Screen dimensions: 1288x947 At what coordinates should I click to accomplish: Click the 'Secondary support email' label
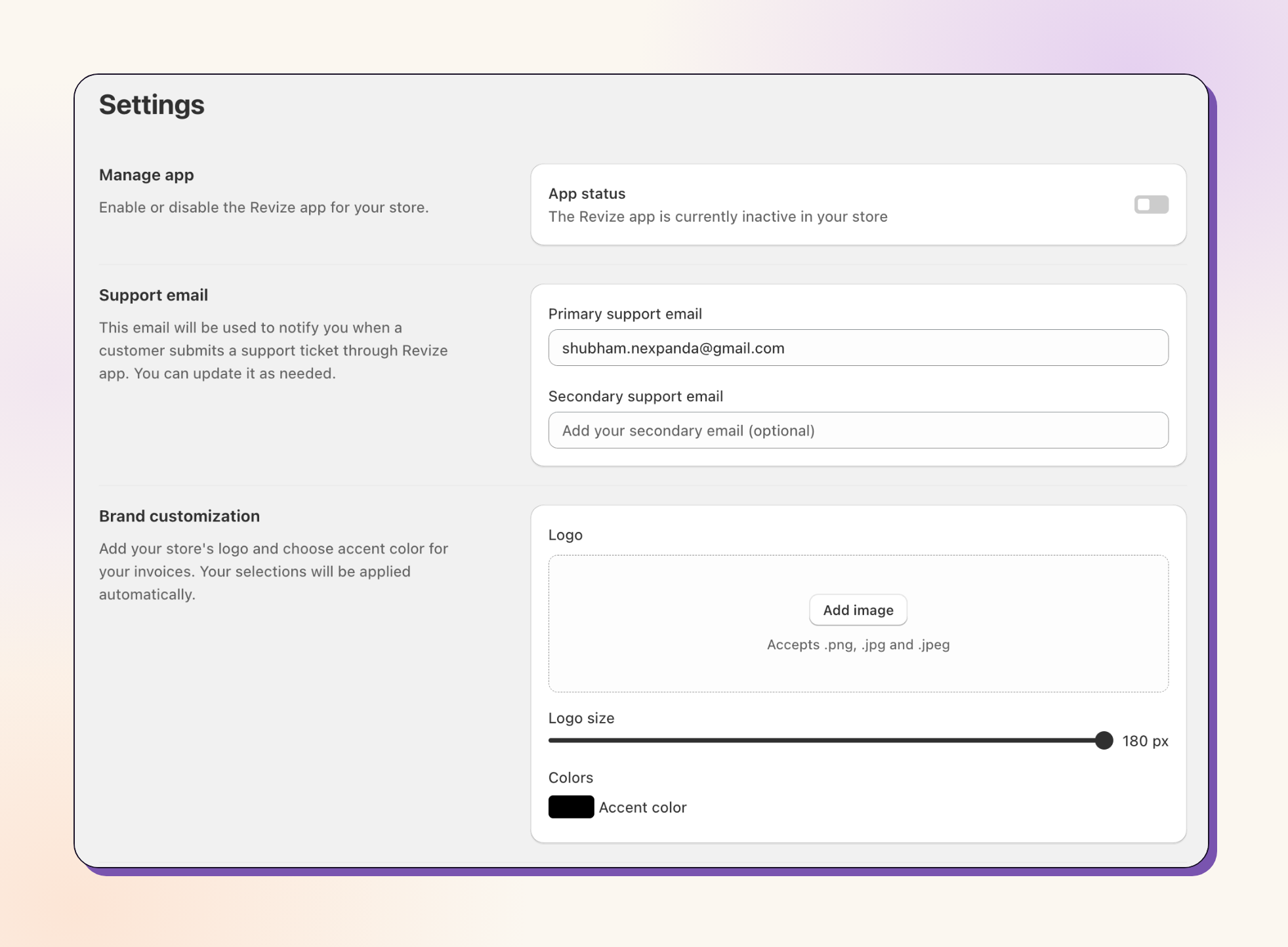636,396
